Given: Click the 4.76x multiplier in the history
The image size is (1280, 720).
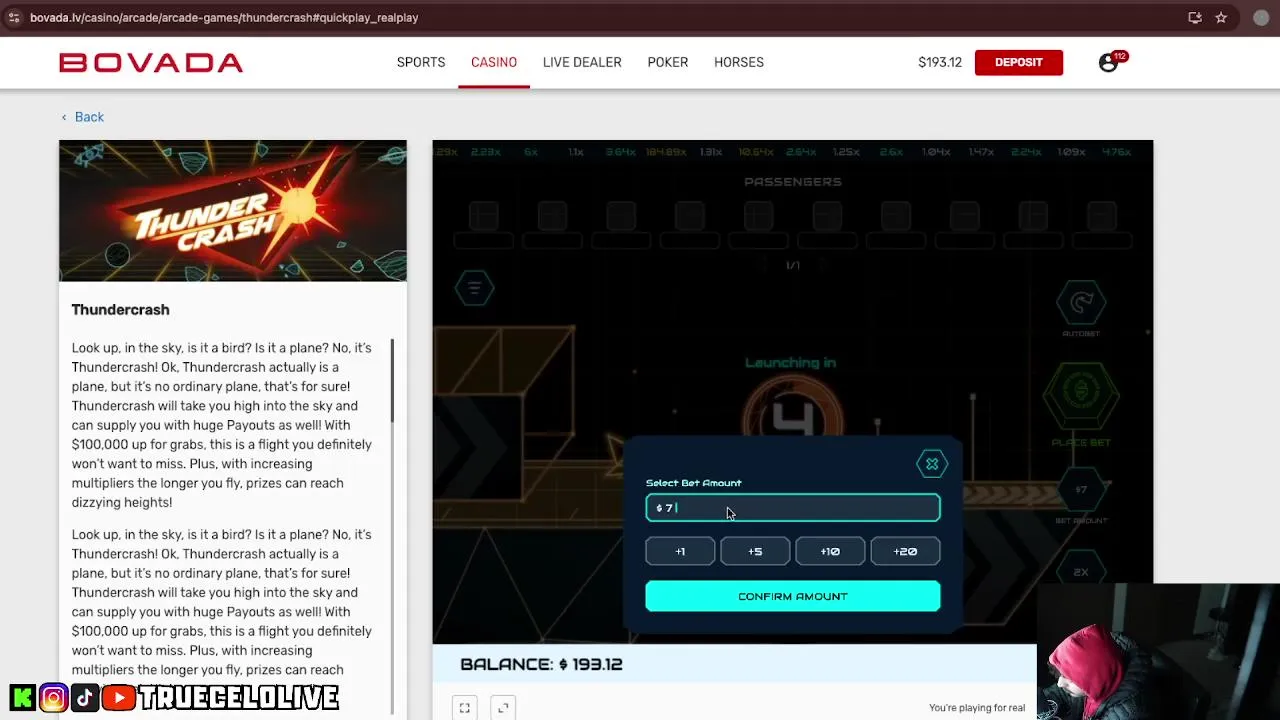Looking at the screenshot, I should [x=1116, y=152].
